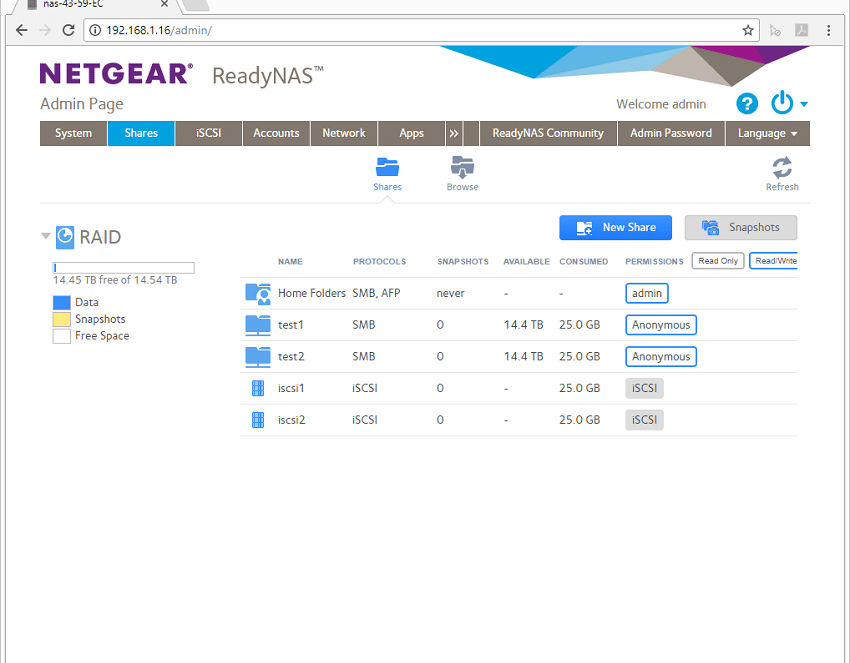
Task: Click the extension icon beside the star
Action: click(x=775, y=30)
